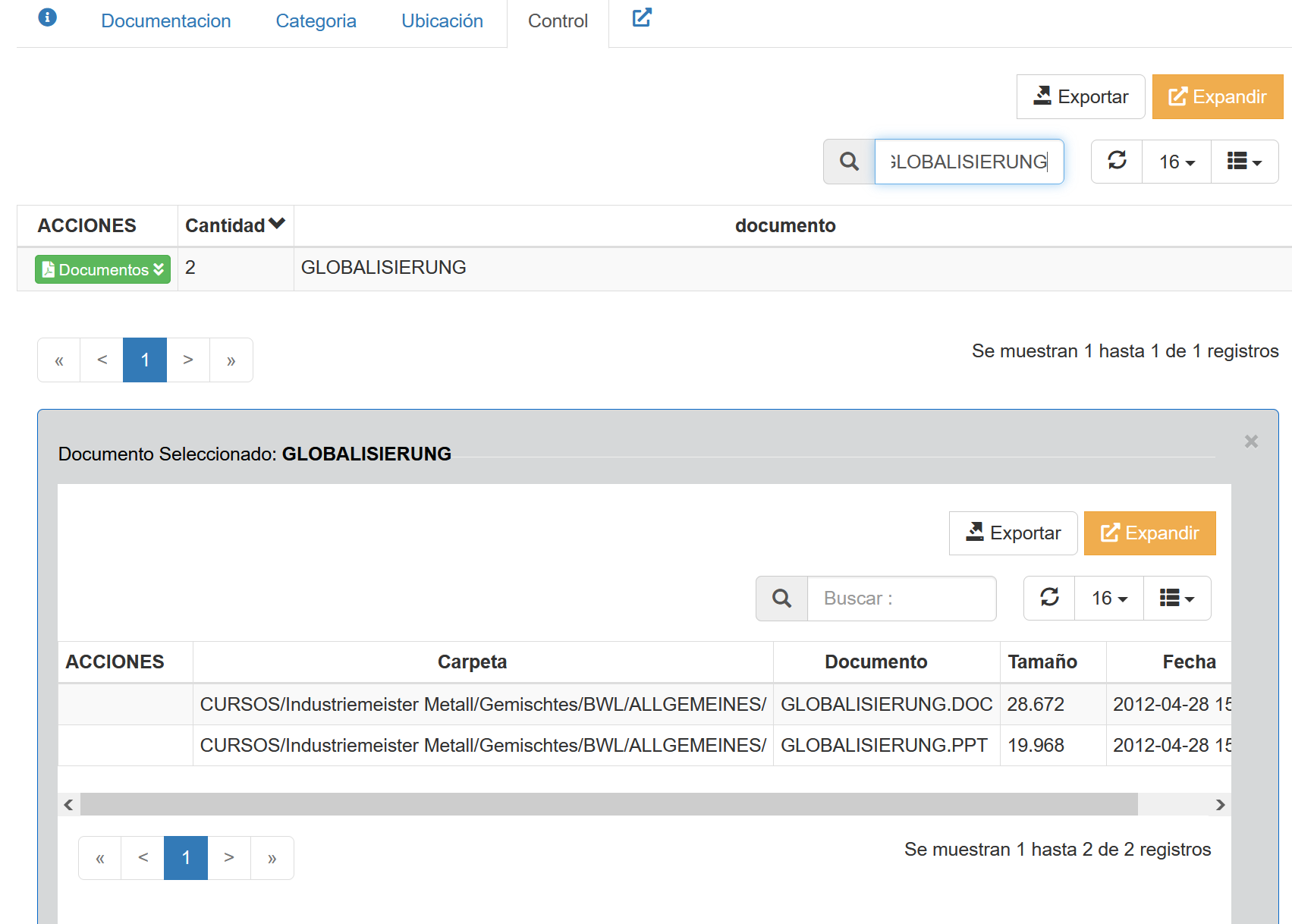Click the top search magnifier icon
1292x924 pixels.
tap(849, 162)
